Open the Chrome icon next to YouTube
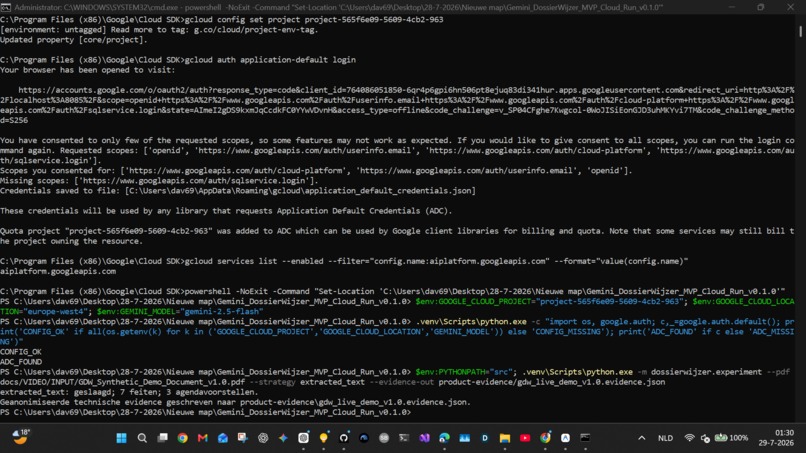The width and height of the screenshot is (806, 453). click(545, 438)
